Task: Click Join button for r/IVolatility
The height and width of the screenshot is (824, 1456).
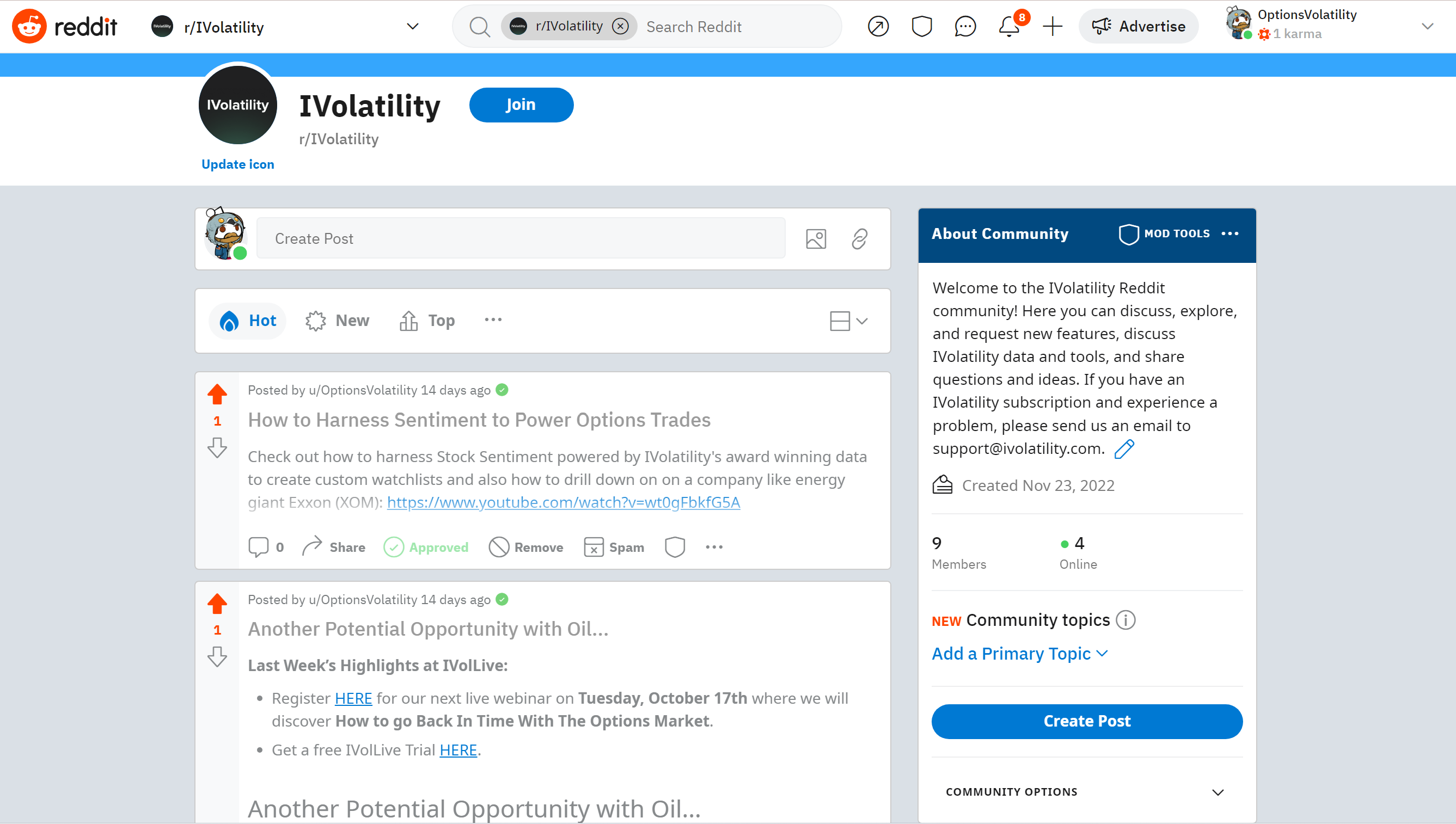Action: 522,104
